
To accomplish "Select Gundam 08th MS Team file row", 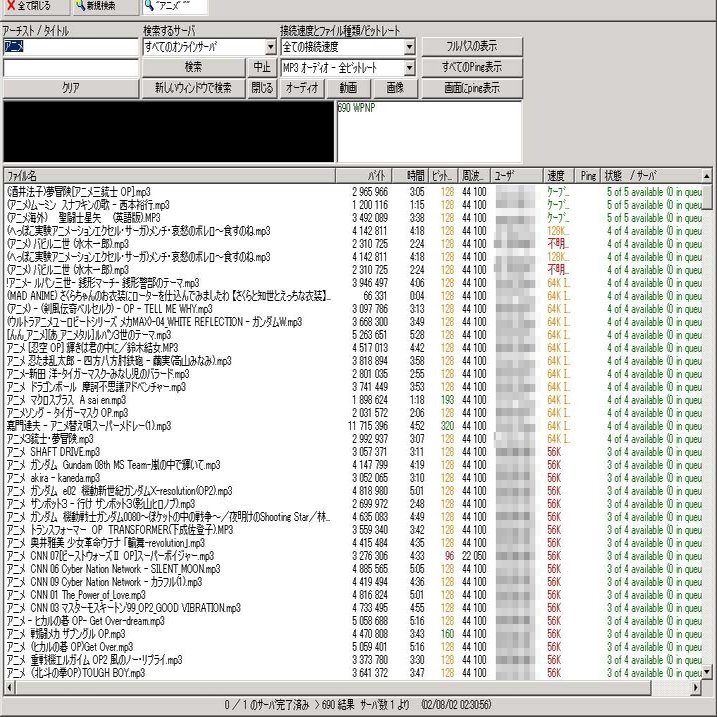I will click(x=353, y=465).
